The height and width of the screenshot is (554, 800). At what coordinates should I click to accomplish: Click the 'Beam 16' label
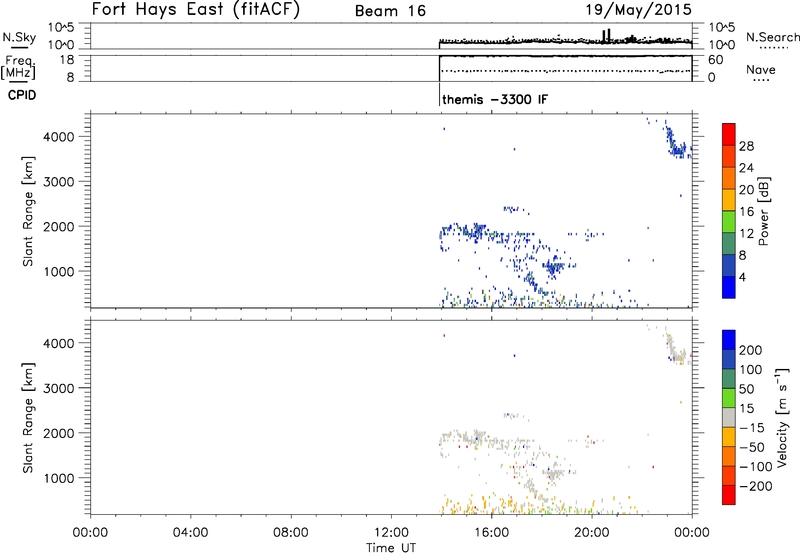(x=390, y=11)
